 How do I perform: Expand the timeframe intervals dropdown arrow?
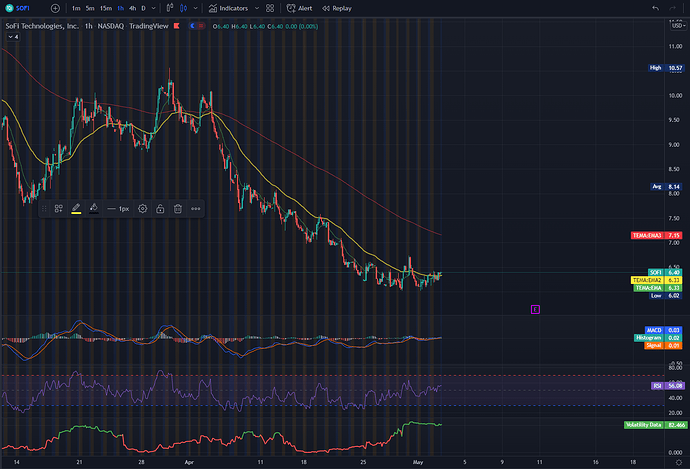[153, 8]
